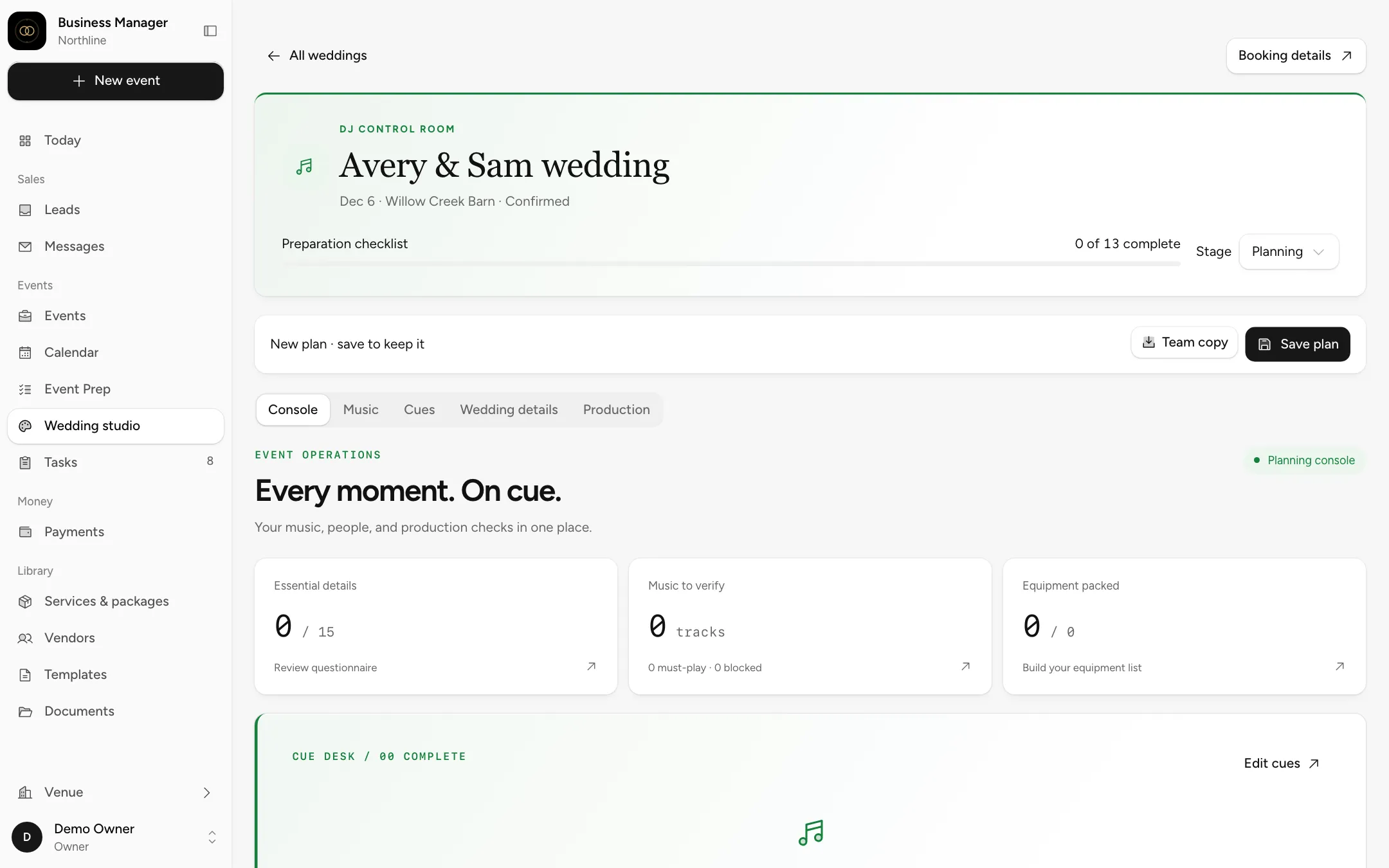1389x868 pixels.
Task: Click the Business Manager logo icon
Action: coord(27,31)
